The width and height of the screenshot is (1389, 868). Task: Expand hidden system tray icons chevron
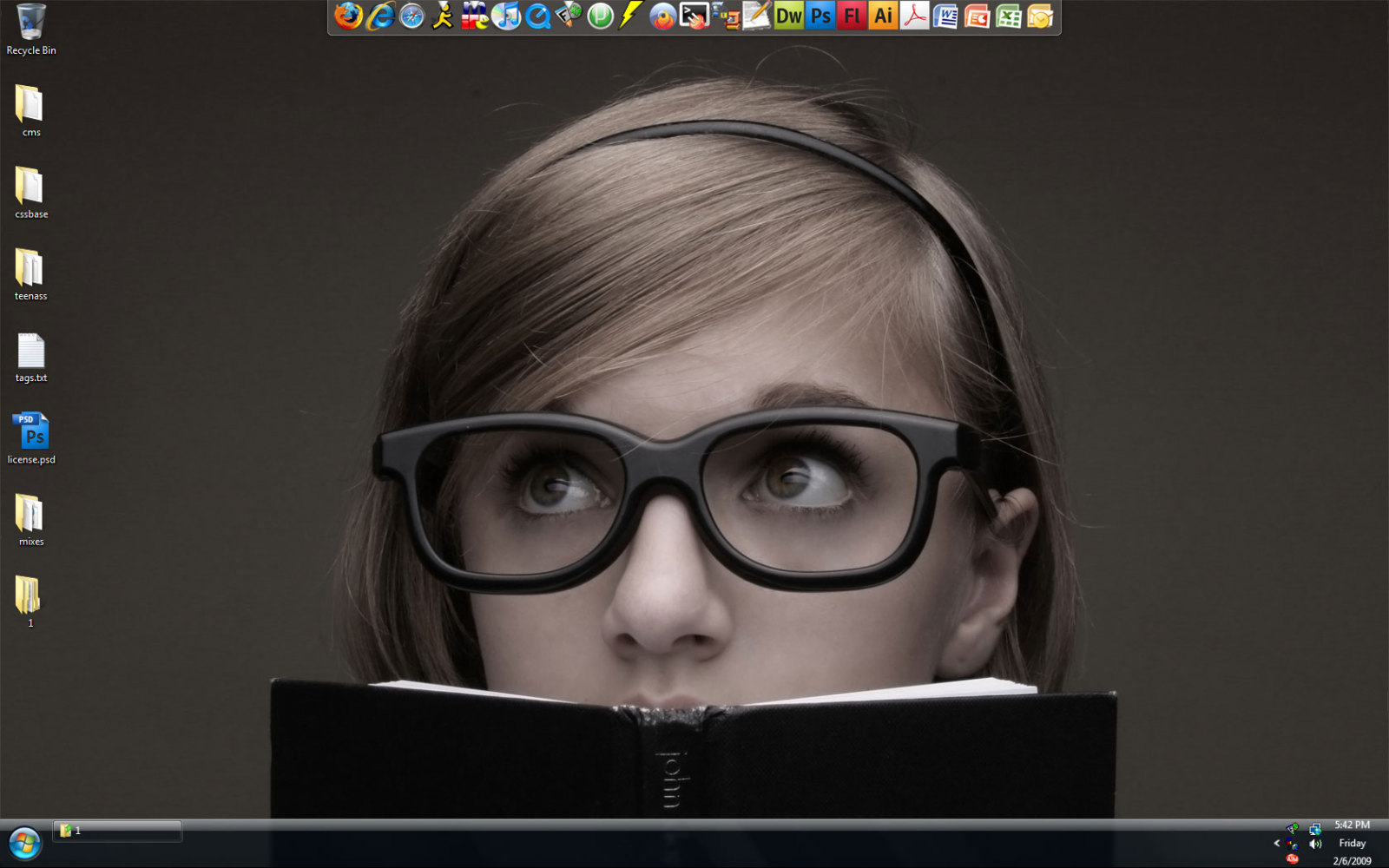pyautogui.click(x=1277, y=843)
